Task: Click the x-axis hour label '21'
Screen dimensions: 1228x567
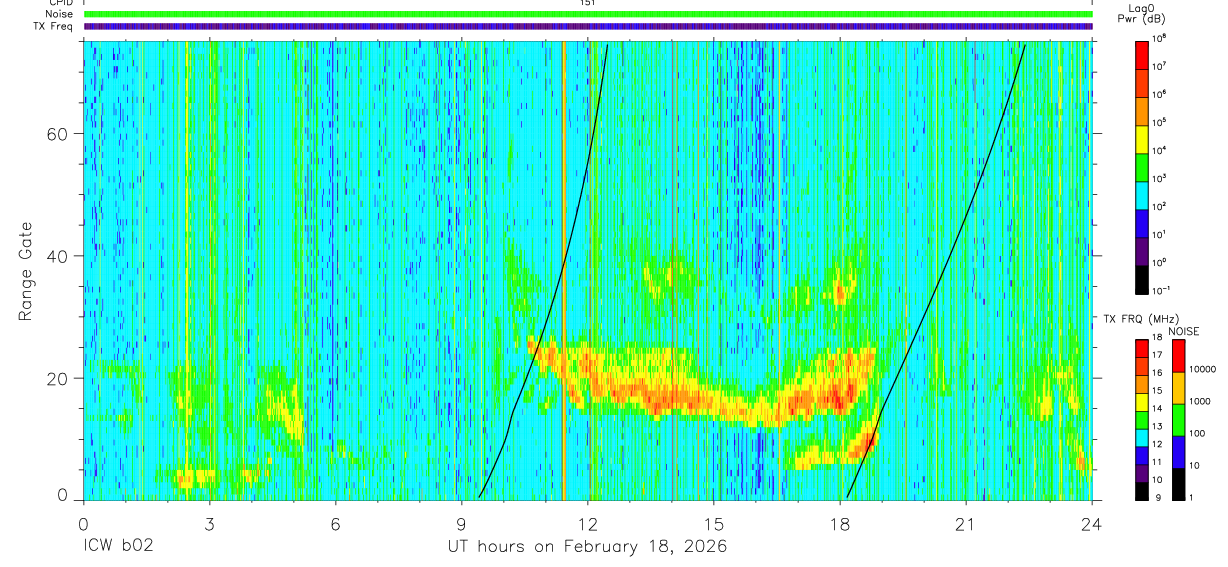Action: (966, 523)
